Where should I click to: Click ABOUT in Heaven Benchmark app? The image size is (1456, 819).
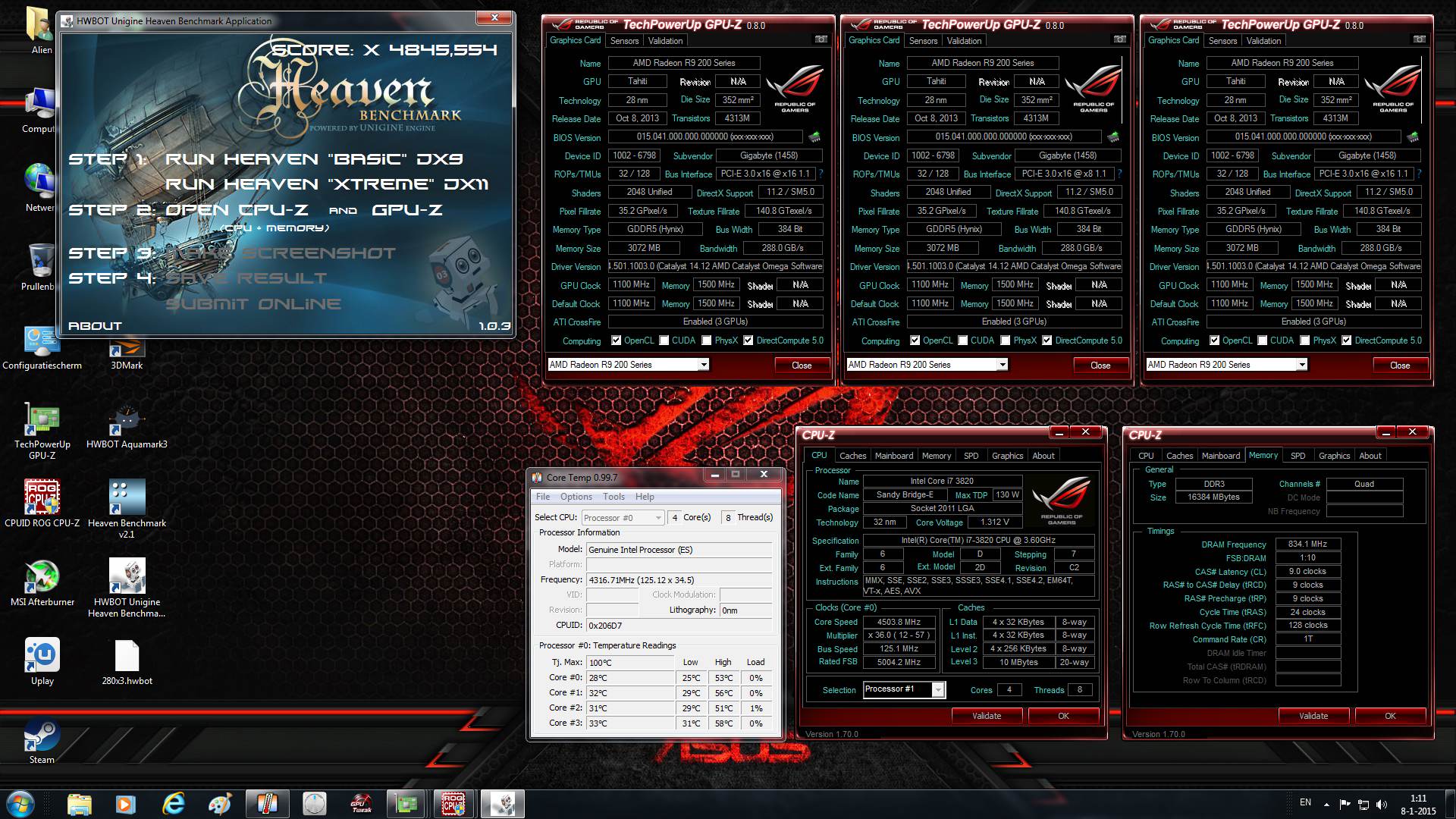(x=95, y=326)
